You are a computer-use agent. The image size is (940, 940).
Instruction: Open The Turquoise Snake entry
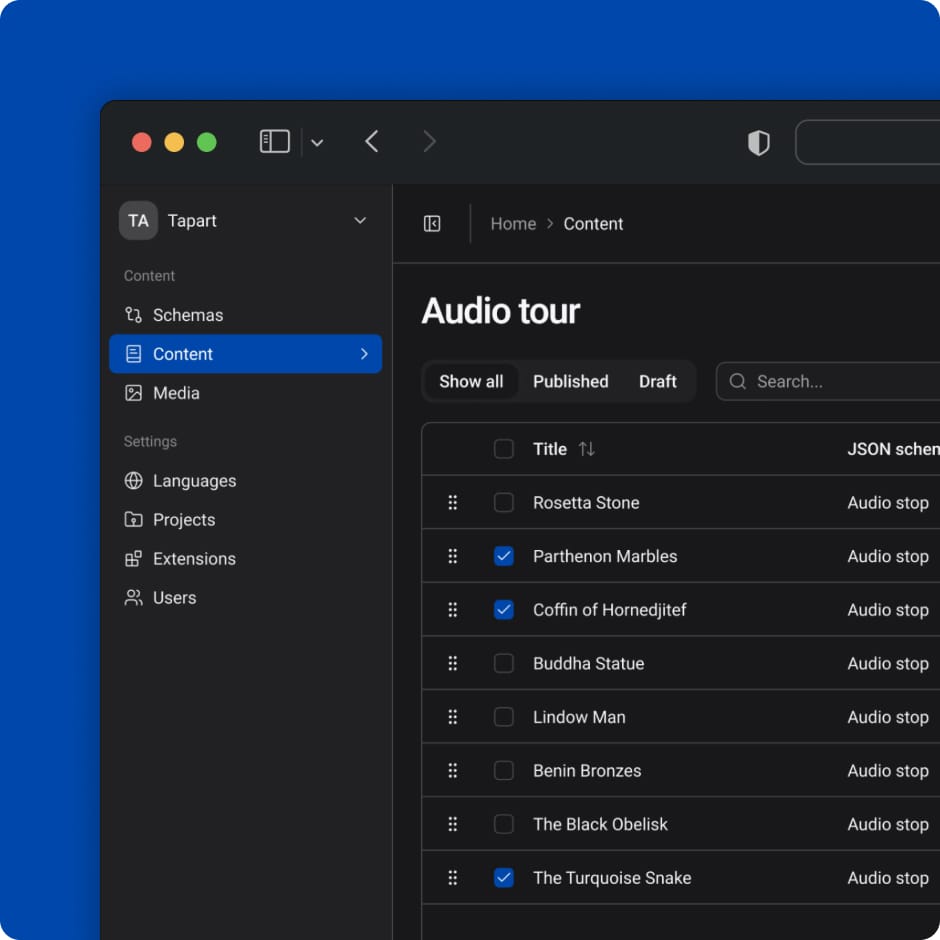(612, 878)
